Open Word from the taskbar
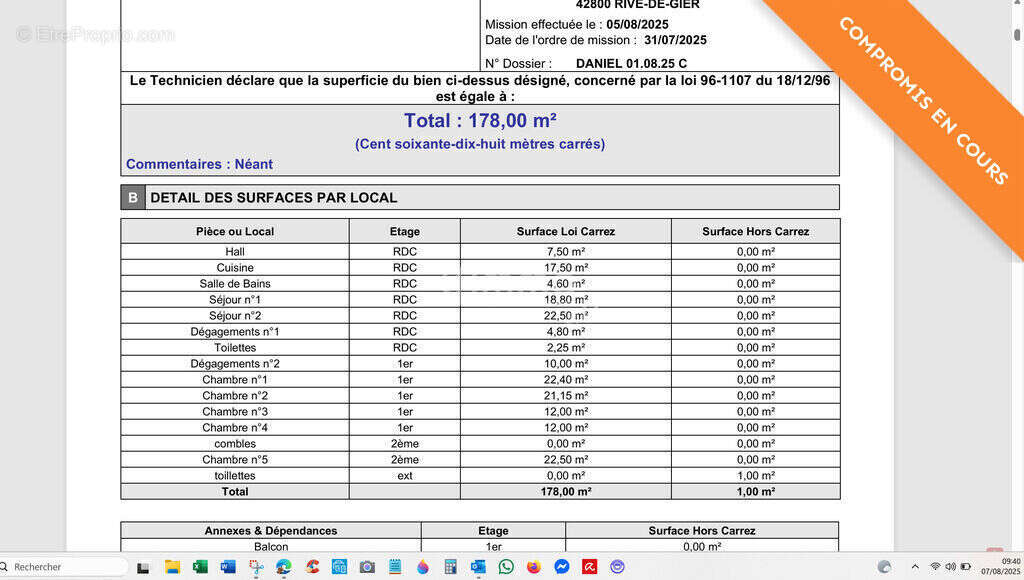 pyautogui.click(x=228, y=567)
